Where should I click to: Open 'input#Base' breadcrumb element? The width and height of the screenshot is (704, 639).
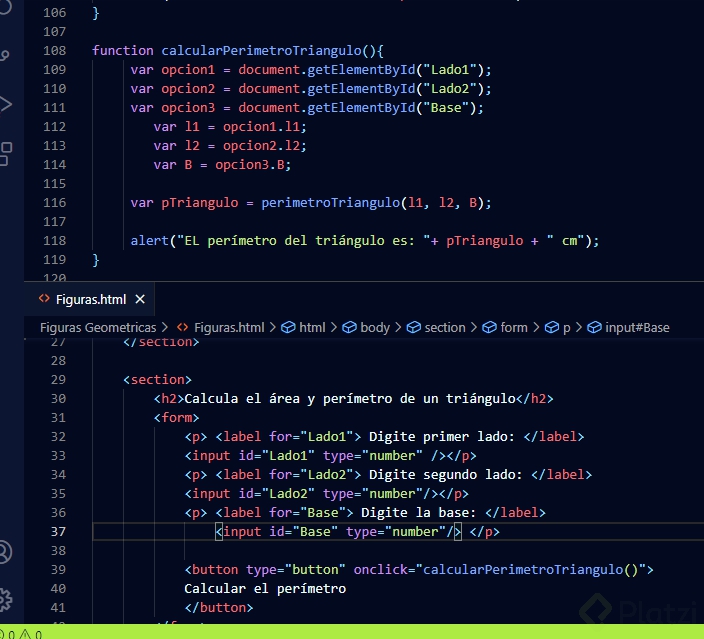click(x=637, y=327)
